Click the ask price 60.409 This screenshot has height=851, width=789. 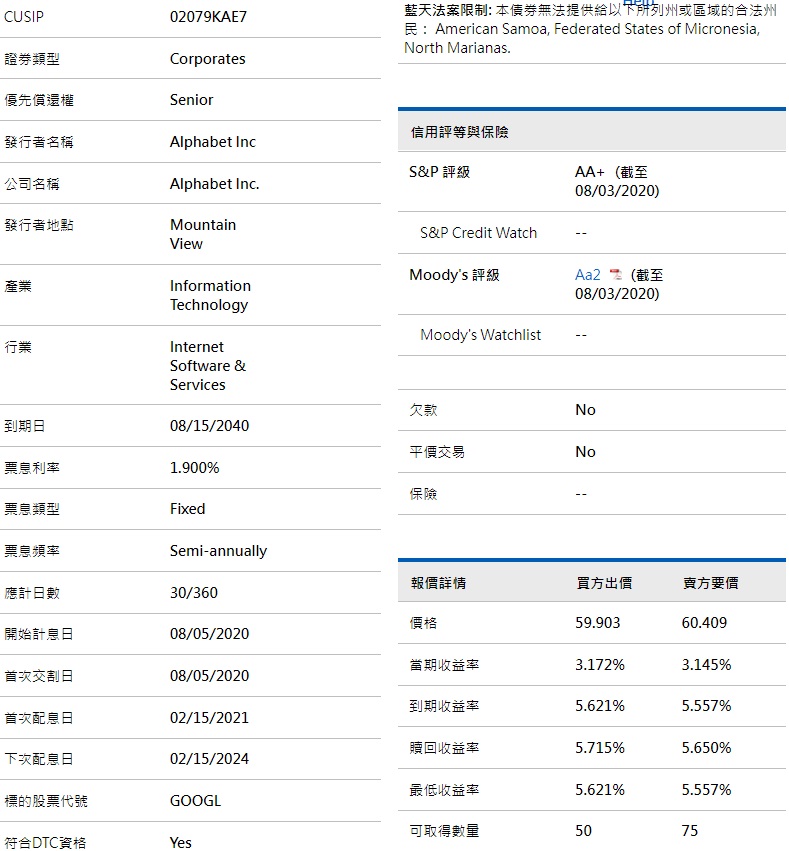coord(704,623)
